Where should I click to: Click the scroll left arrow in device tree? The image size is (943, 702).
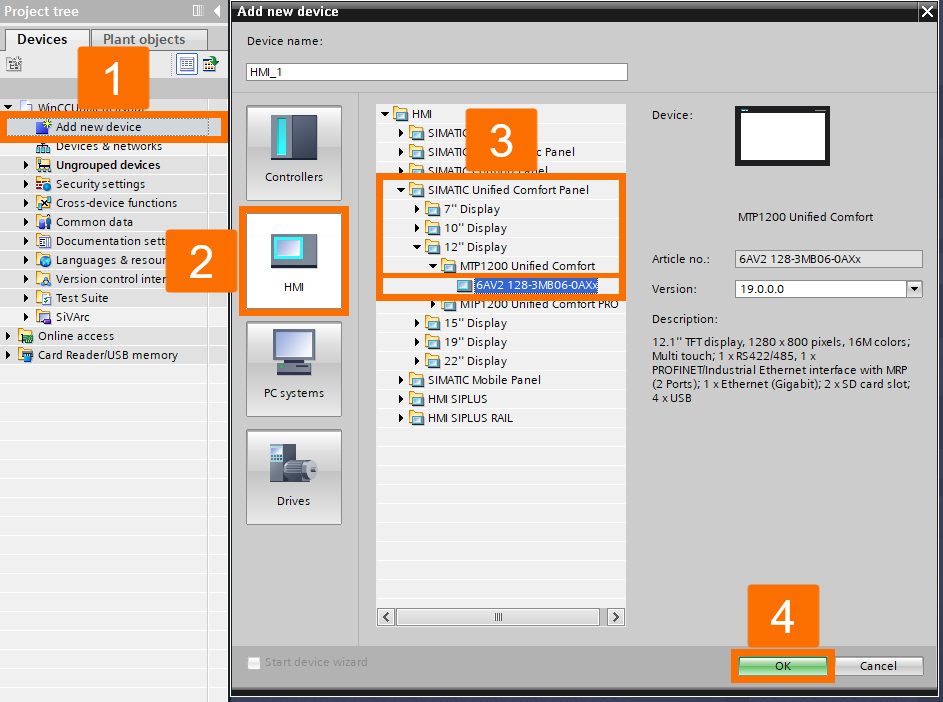click(x=386, y=617)
